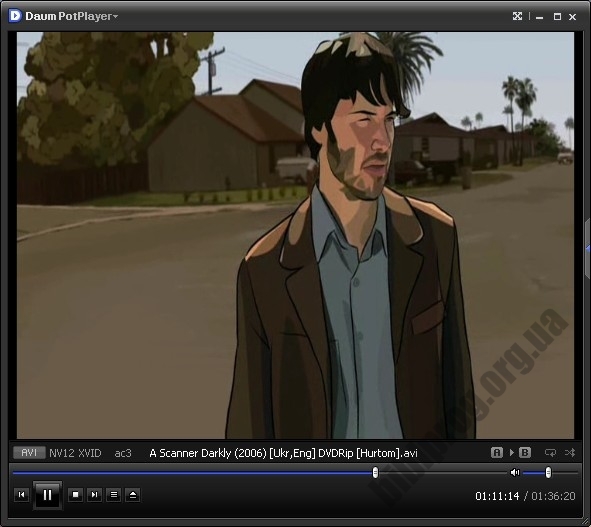Expand the side panel arrow on right edge

click(x=588, y=249)
